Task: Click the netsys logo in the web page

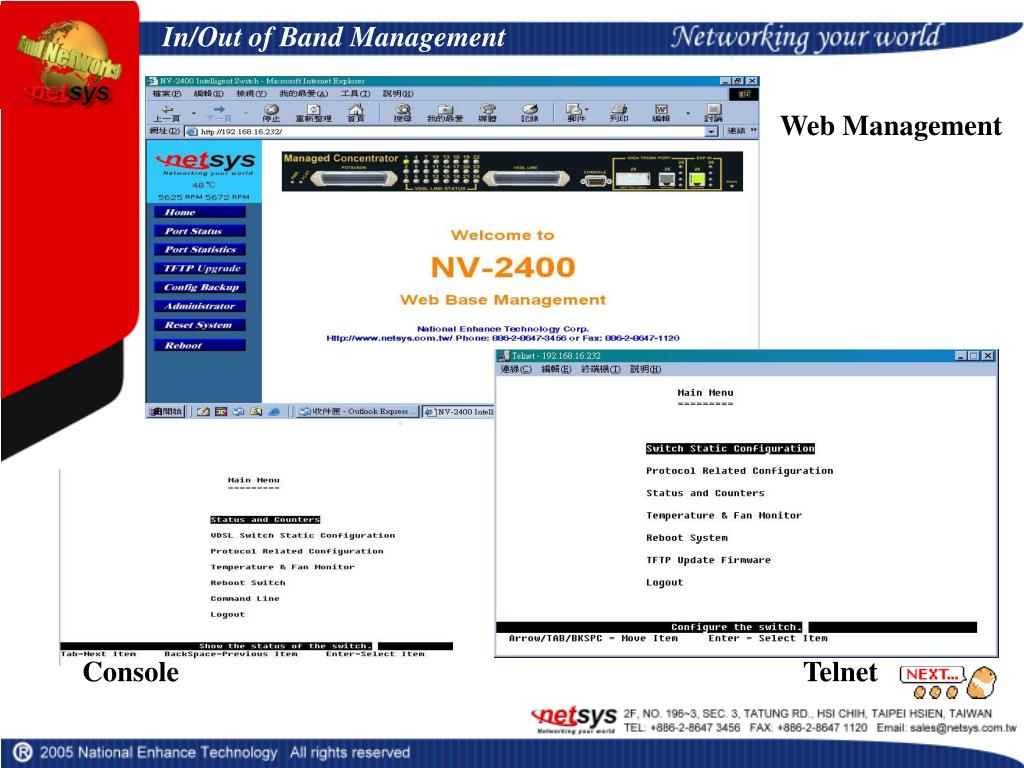Action: 206,163
